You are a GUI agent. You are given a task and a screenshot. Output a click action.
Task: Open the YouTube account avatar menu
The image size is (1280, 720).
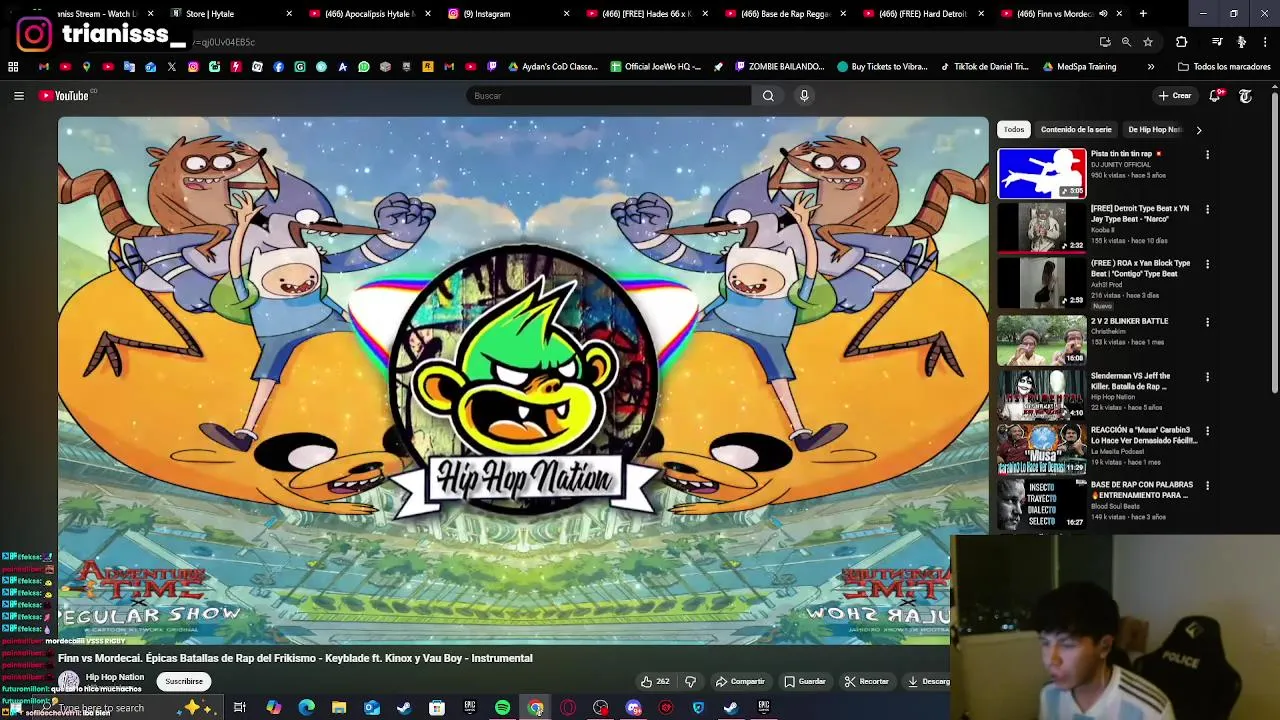[x=1245, y=96]
